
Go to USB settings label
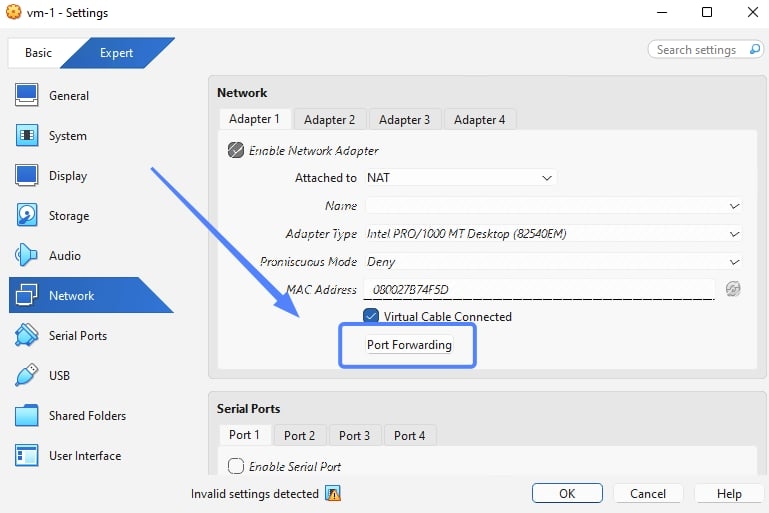click(59, 376)
